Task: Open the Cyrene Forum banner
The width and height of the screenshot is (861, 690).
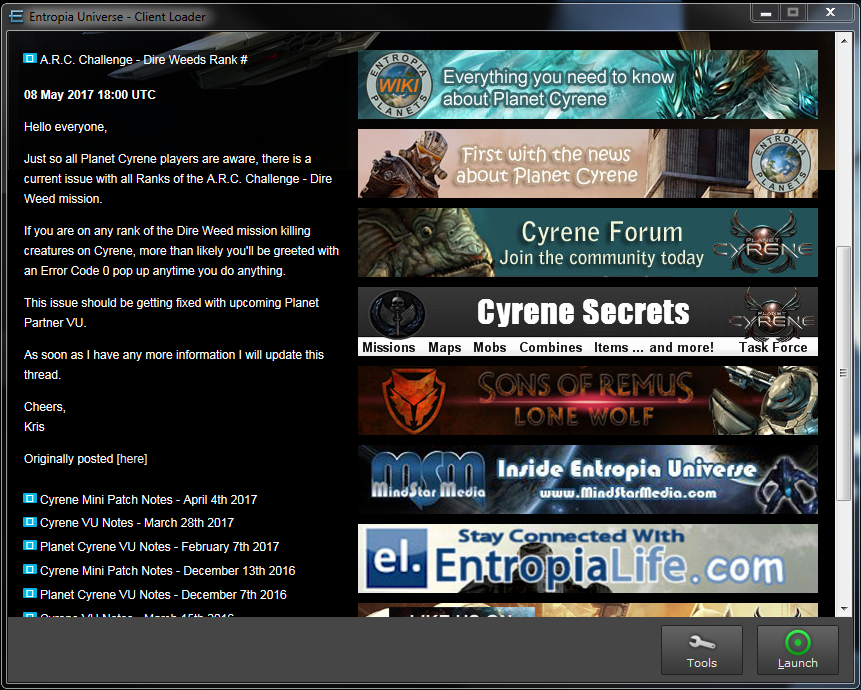Action: click(588, 243)
